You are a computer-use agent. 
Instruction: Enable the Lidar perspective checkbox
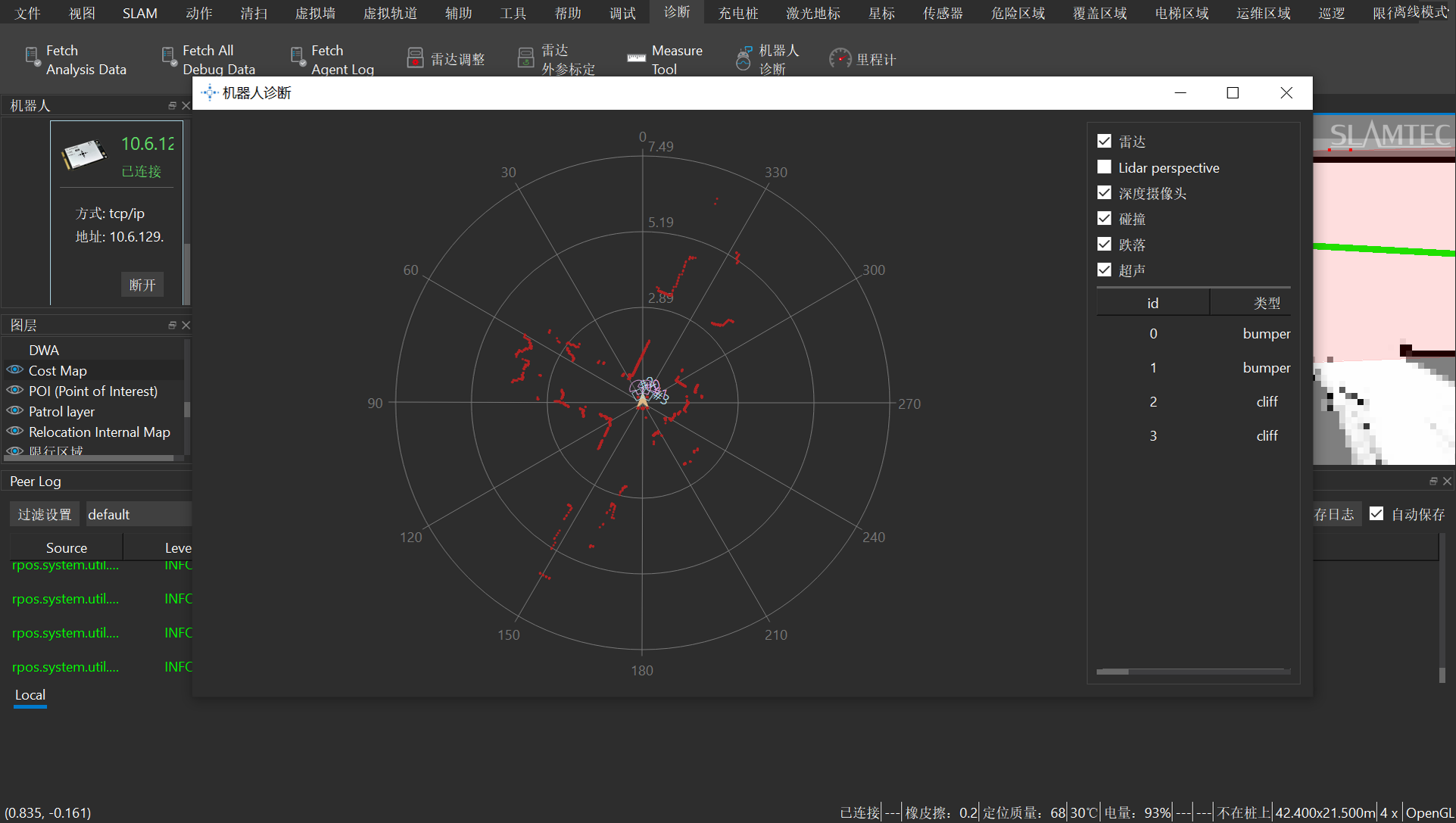(1104, 167)
